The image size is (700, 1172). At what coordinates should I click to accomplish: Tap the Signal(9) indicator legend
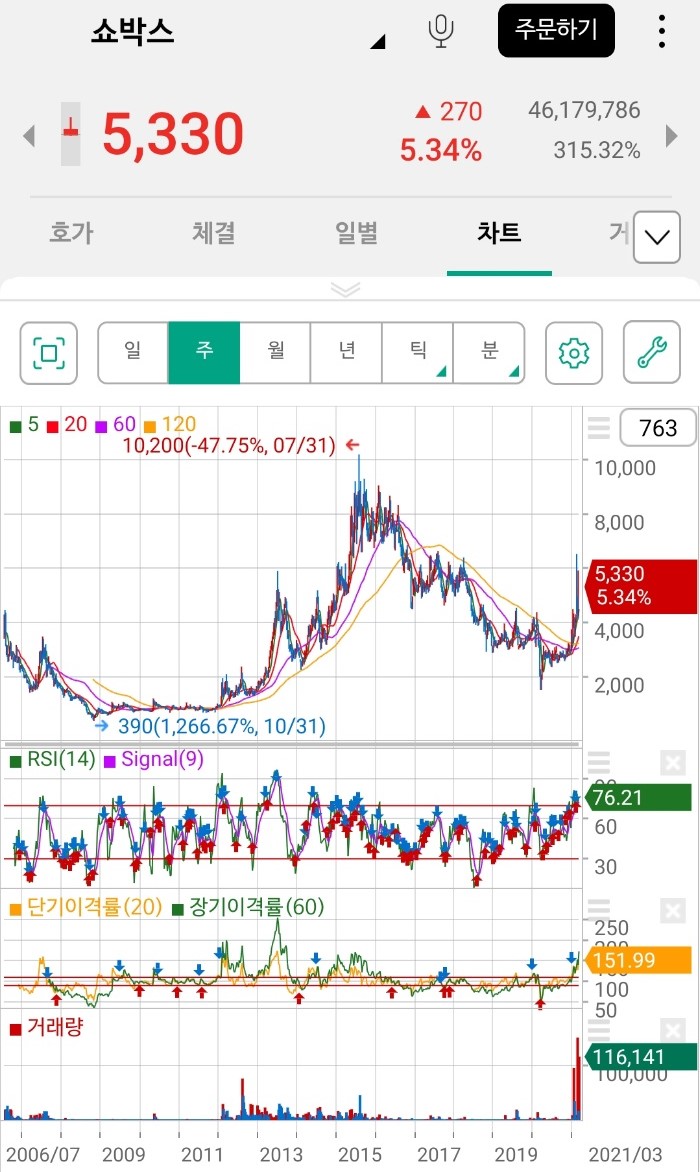tap(153, 759)
